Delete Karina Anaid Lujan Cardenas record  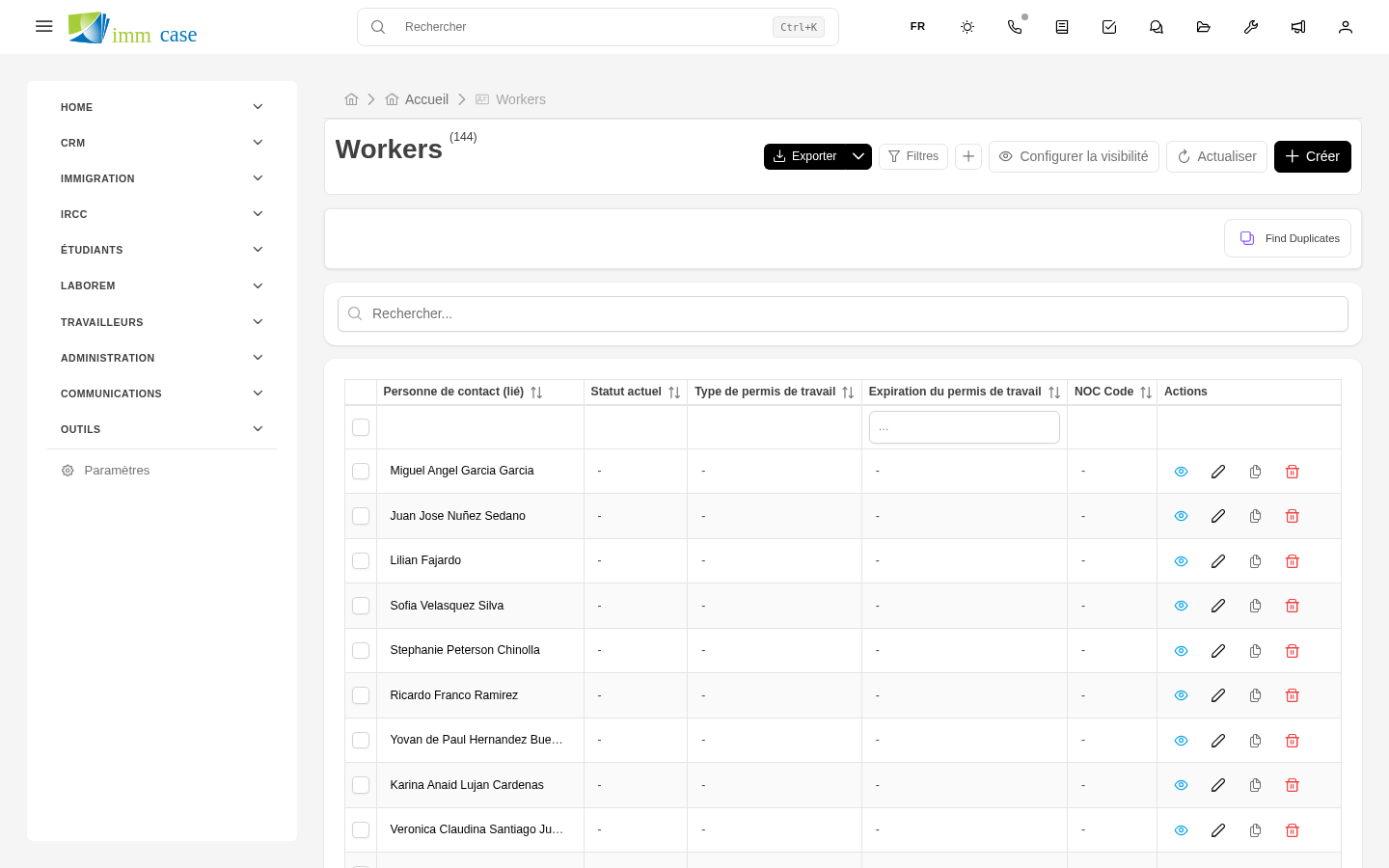click(1293, 785)
